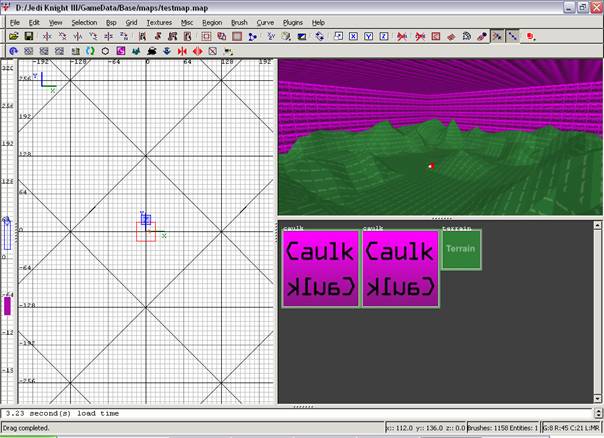Select the Caulk texture beside the Terrain swatch
604x438 pixels.
400,269
